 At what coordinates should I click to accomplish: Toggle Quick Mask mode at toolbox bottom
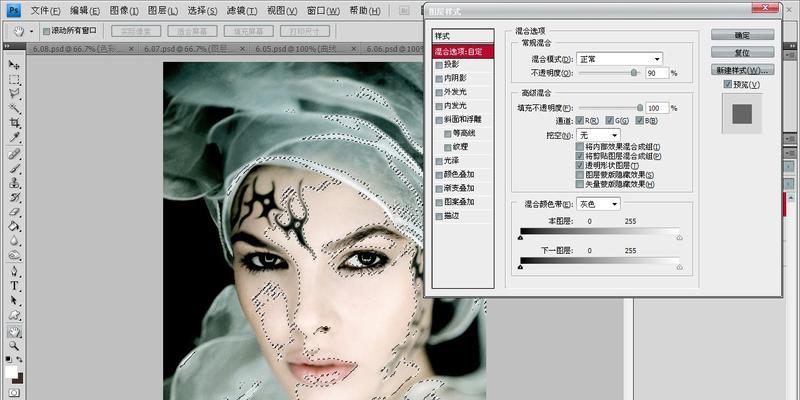(14, 393)
